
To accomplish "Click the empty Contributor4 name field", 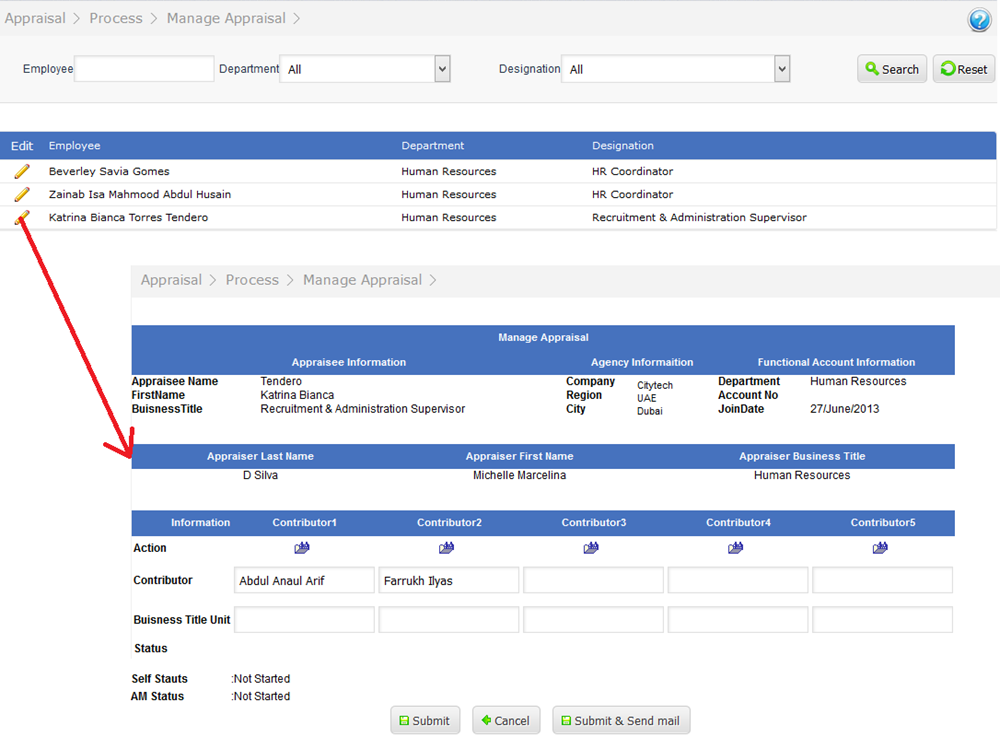I will point(738,581).
